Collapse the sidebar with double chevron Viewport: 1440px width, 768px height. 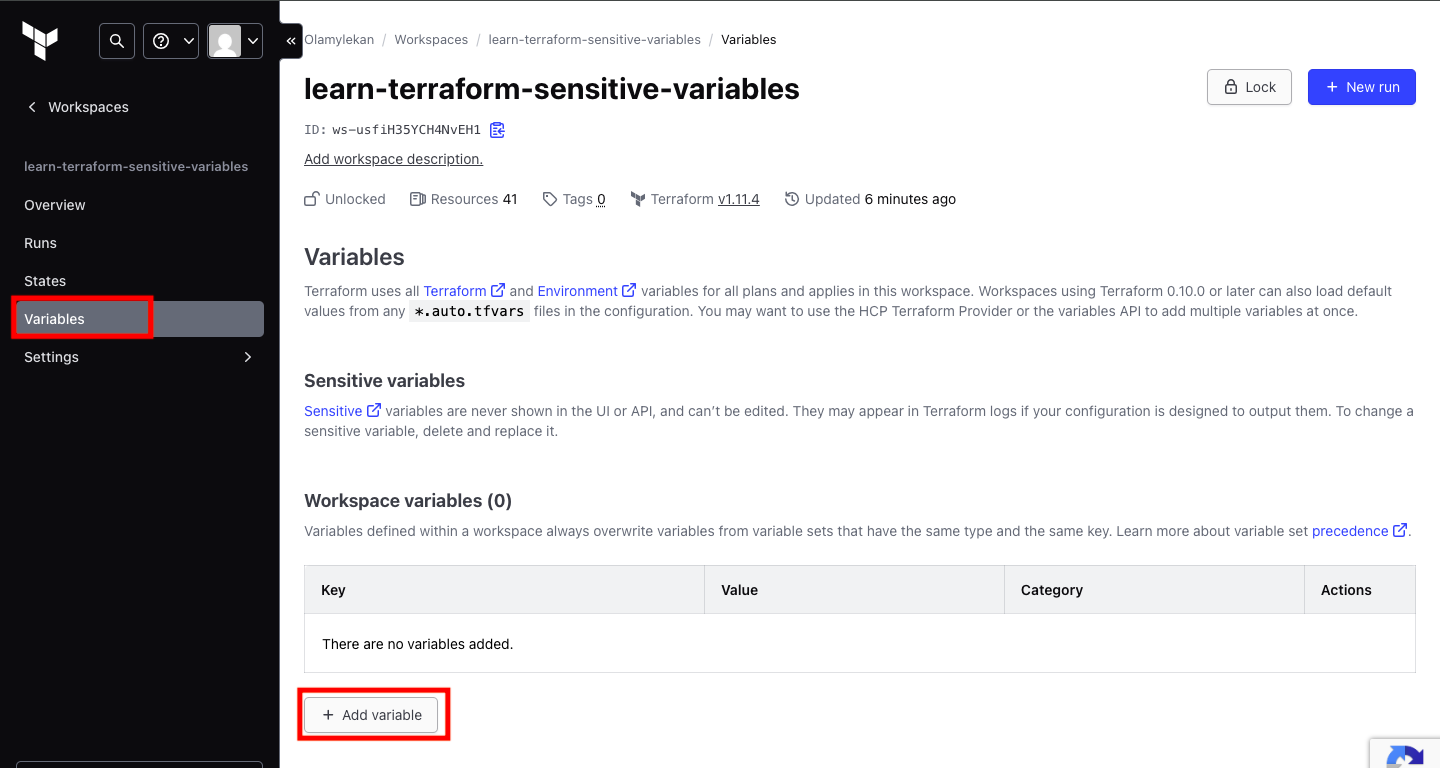tap(291, 41)
